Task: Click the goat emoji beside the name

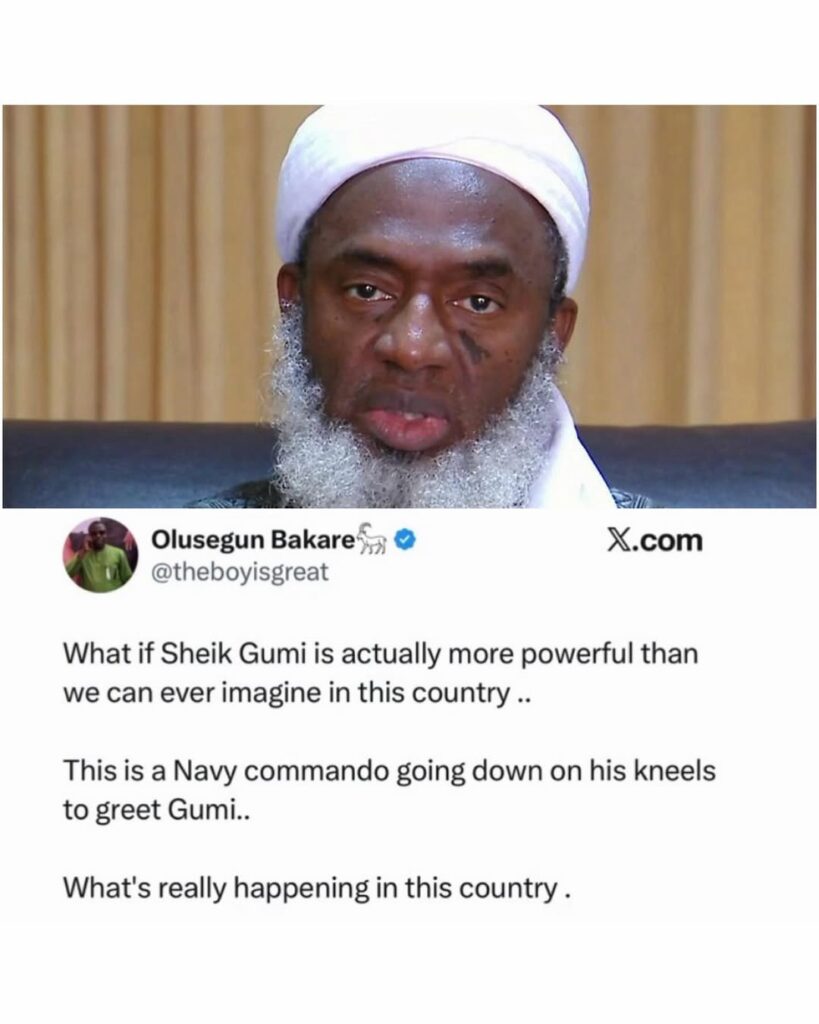Action: (375, 538)
